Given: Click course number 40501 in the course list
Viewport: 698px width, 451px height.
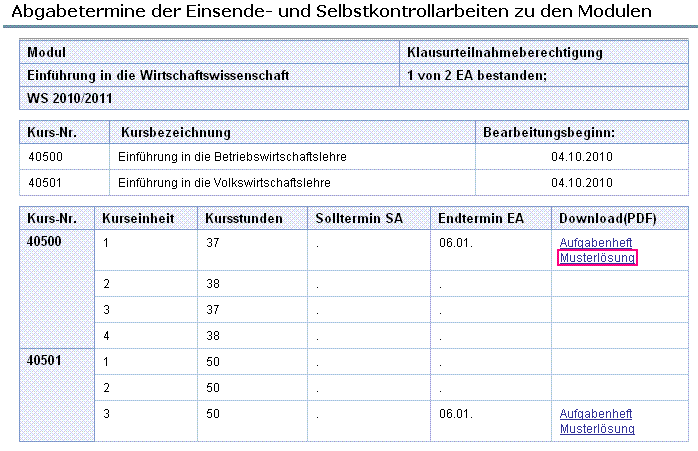Looking at the screenshot, I should click(45, 183).
